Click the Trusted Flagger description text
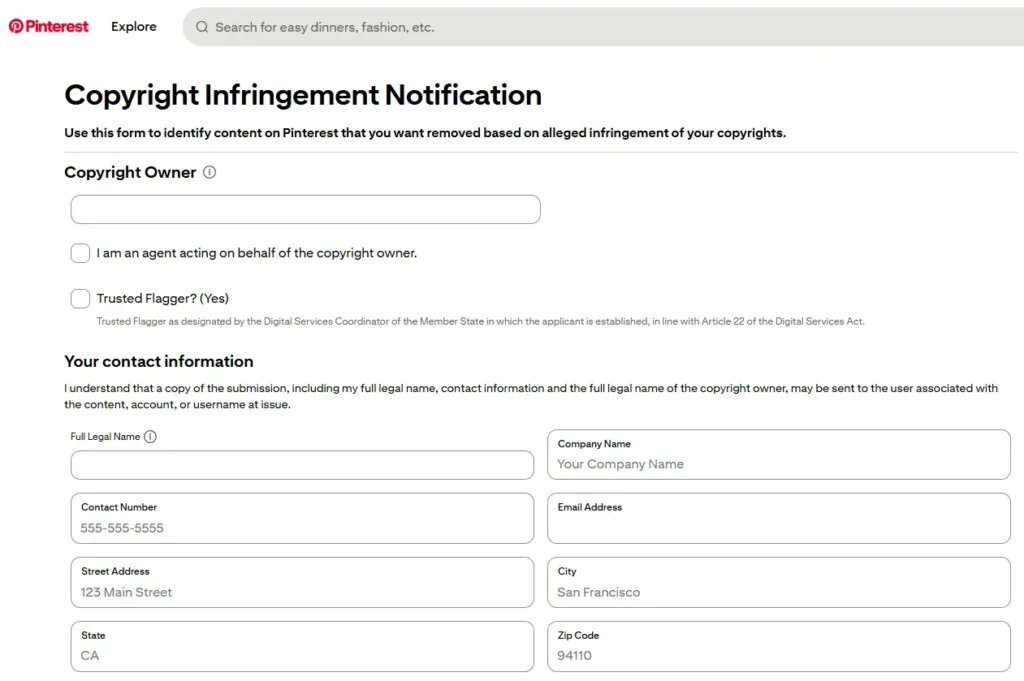1024x681 pixels. (480, 321)
